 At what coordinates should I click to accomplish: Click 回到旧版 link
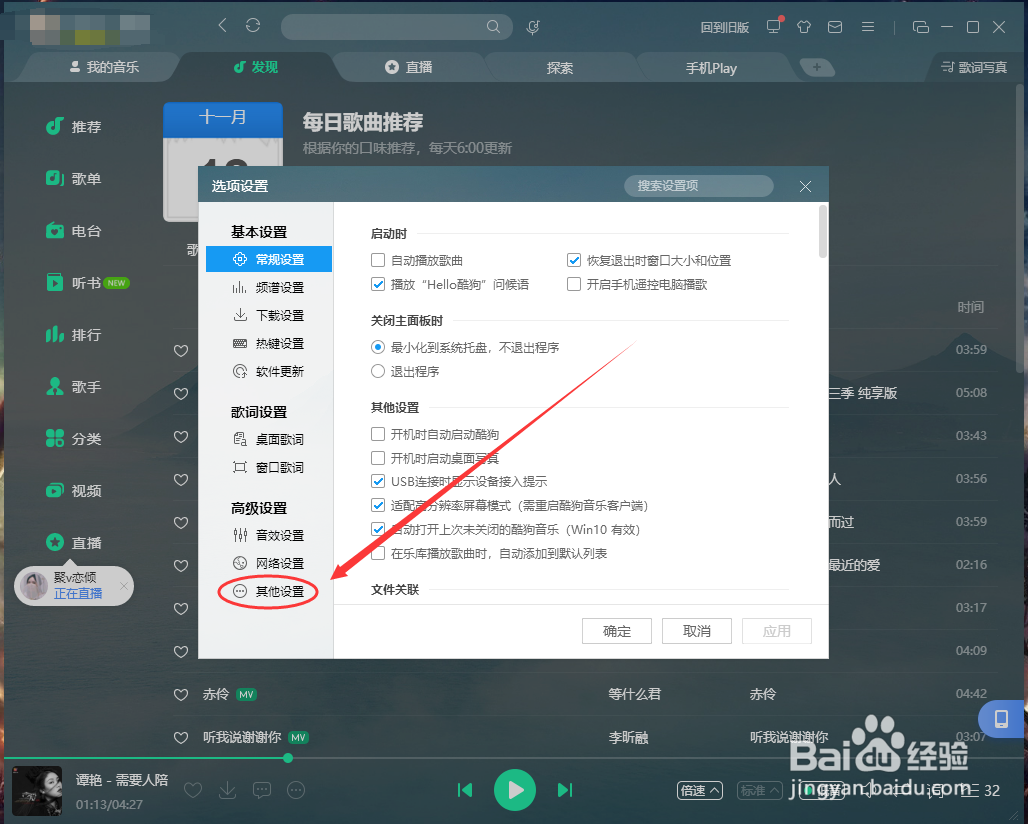[x=724, y=27]
